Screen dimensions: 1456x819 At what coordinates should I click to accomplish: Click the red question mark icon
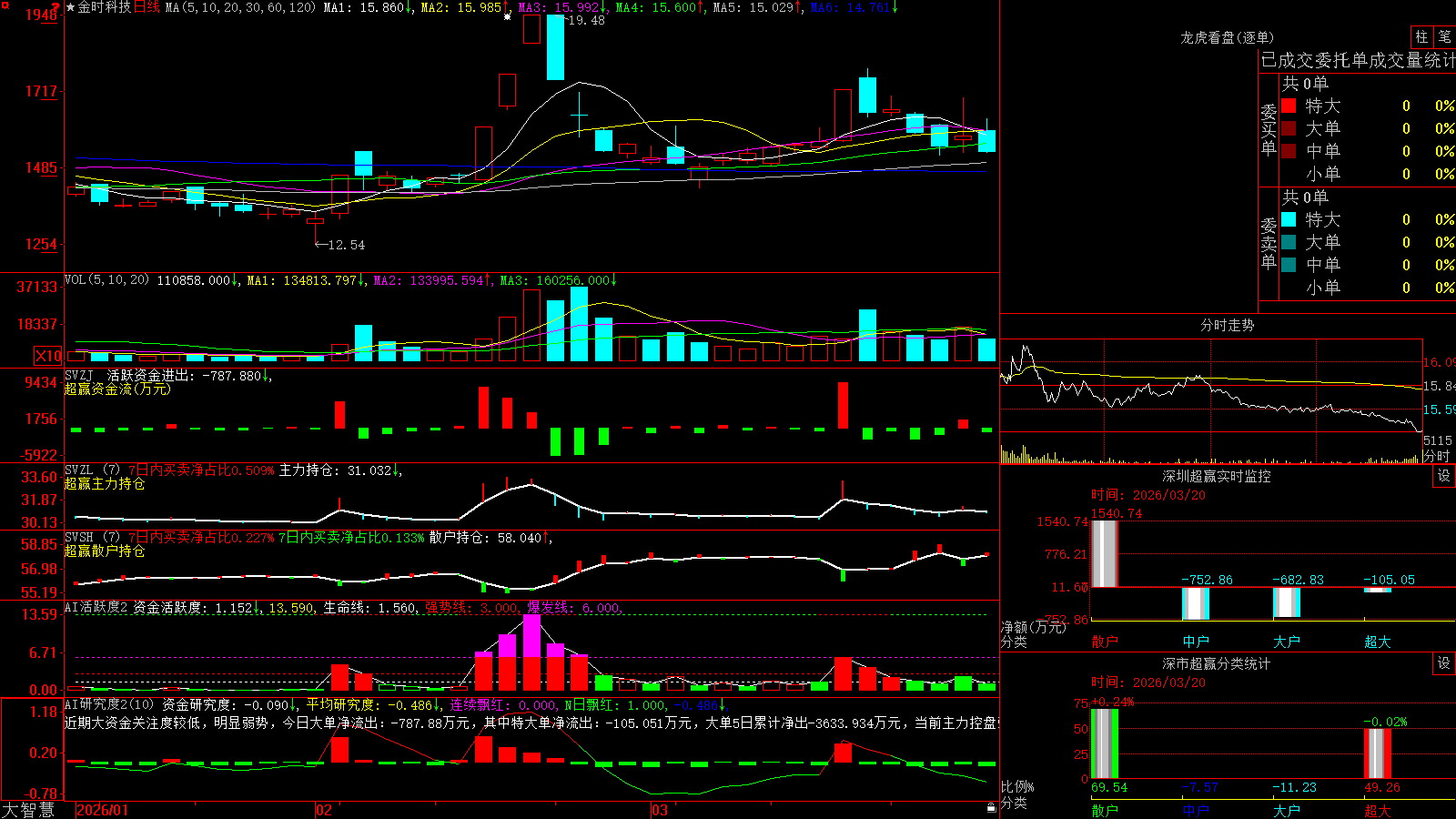coord(56,8)
